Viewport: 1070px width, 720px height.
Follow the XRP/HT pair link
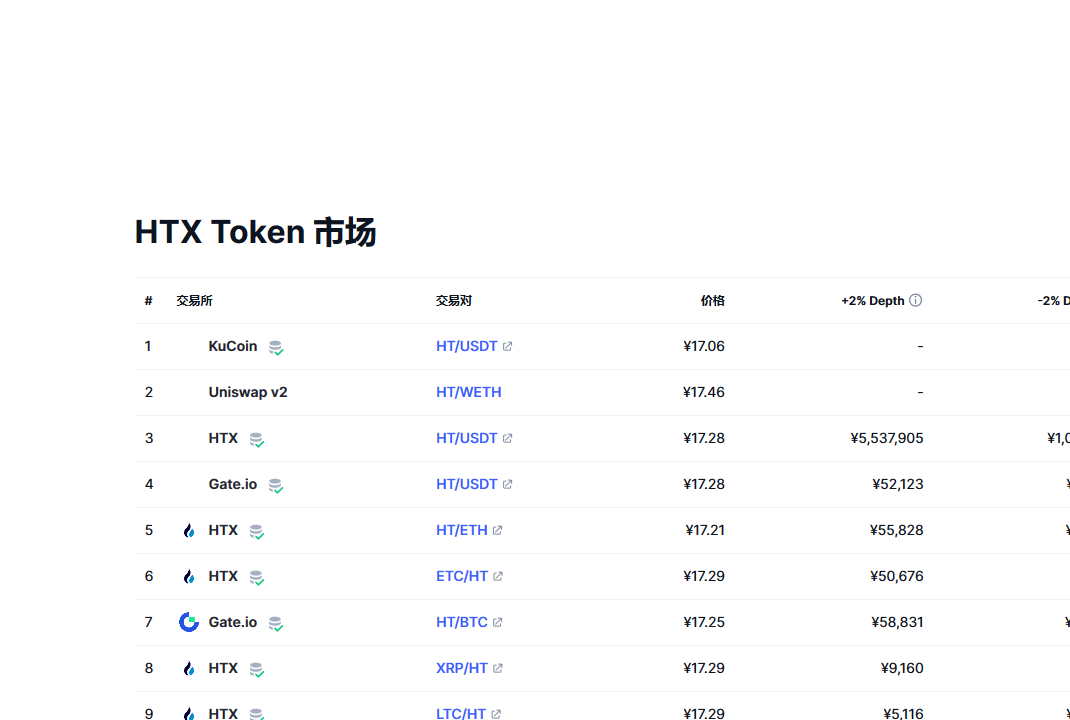(x=462, y=668)
